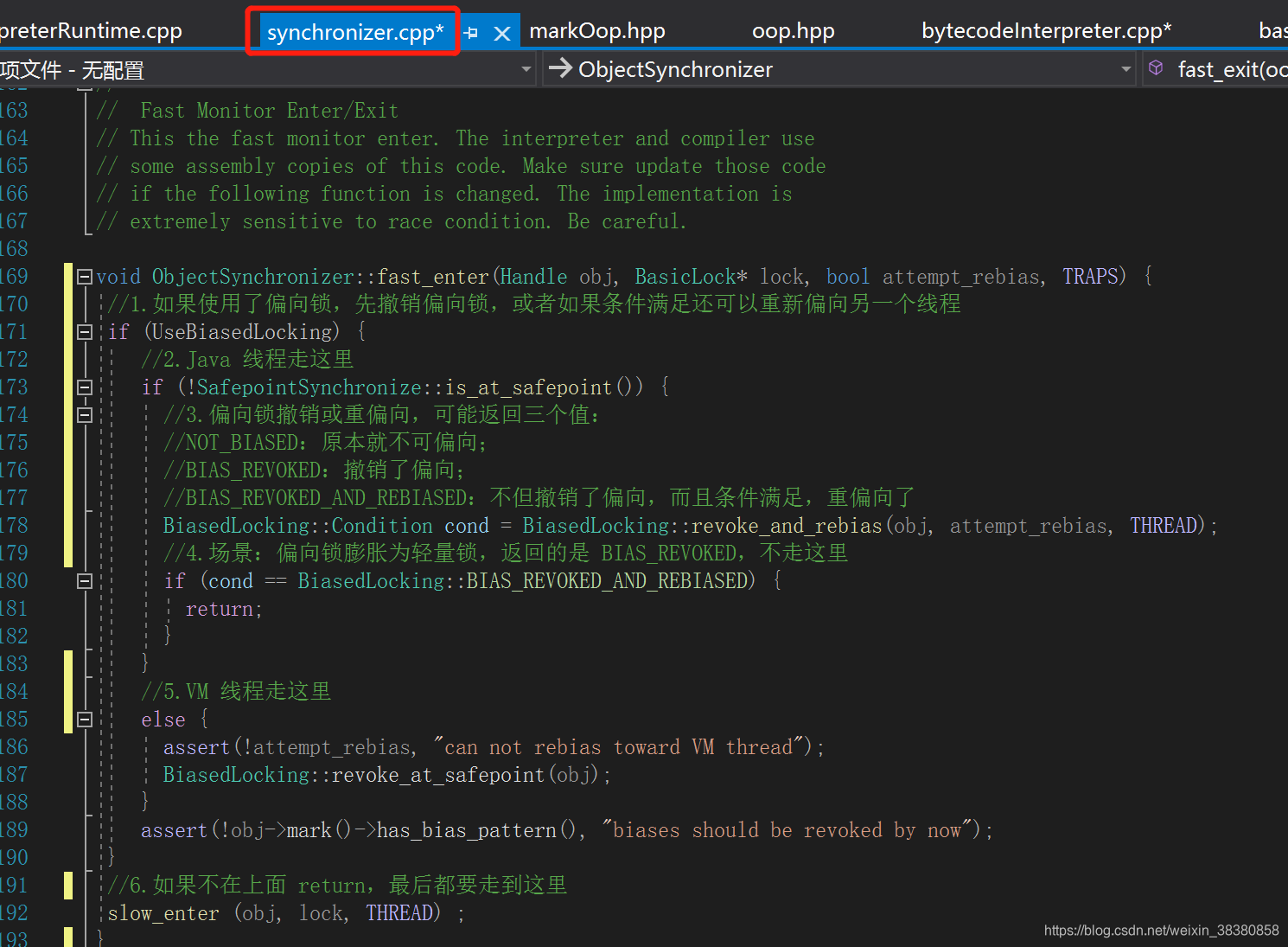Close the synchronizer.cpp tab
1288x947 pixels.
coord(501,34)
